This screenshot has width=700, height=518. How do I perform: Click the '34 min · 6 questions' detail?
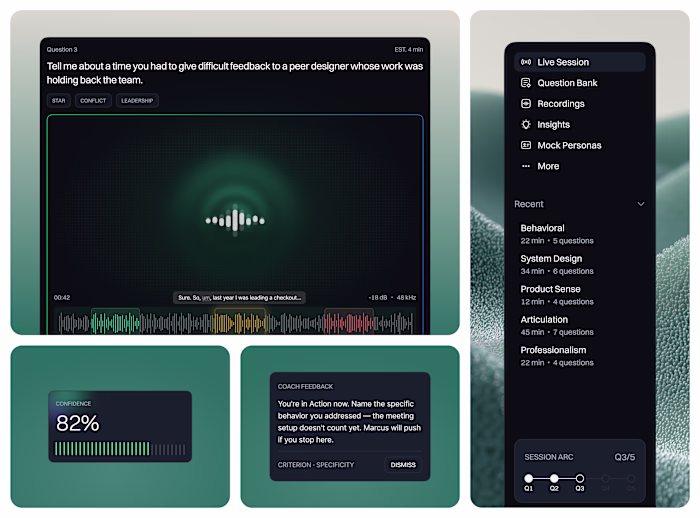tap(557, 271)
